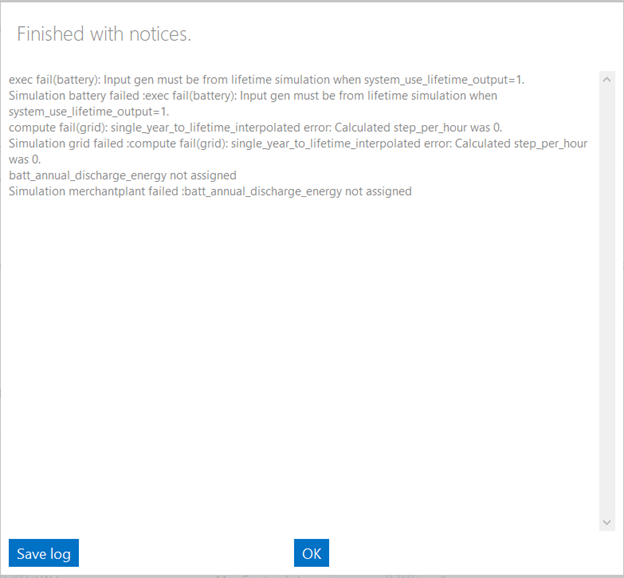Click the 'Finished with notices.' dialog title
Screen dimensions: 624x578
(104, 34)
